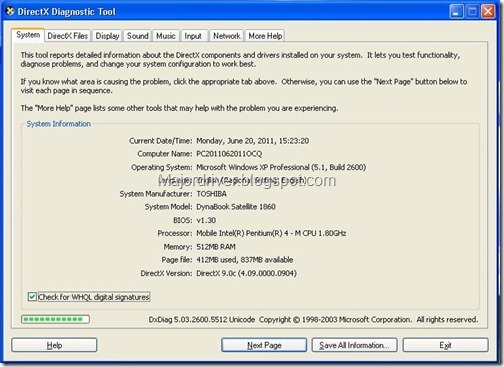Click the processor Mobile Intel Pentium text

pyautogui.click(x=271, y=233)
